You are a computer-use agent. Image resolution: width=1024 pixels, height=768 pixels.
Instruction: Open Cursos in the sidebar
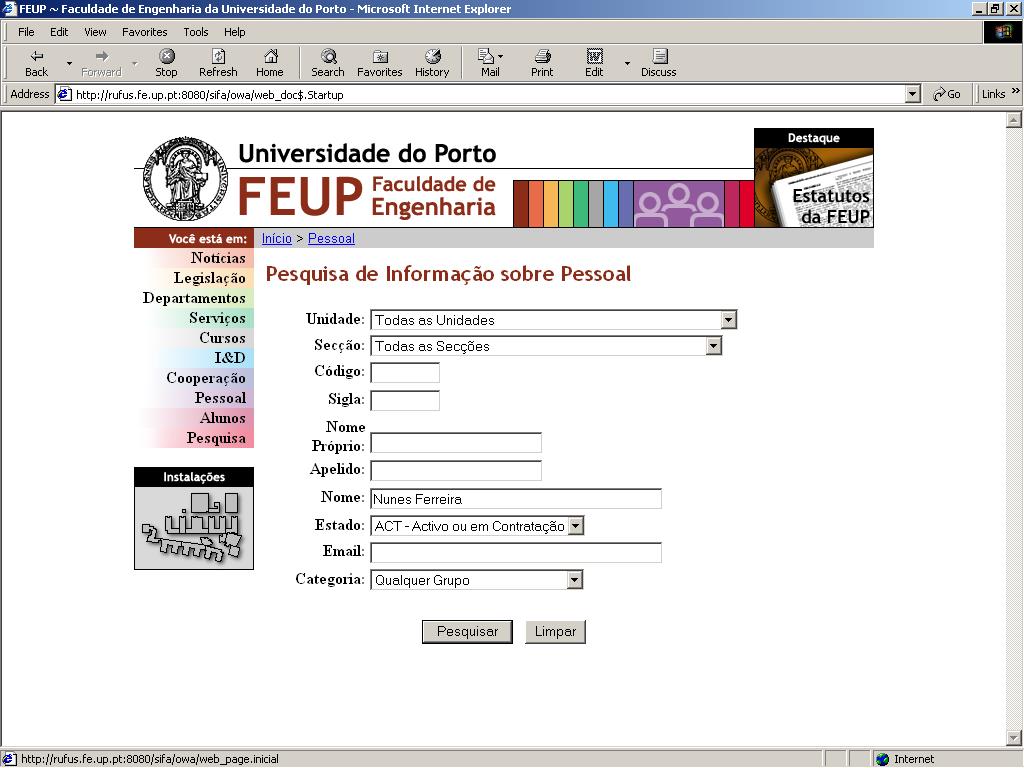pos(223,338)
